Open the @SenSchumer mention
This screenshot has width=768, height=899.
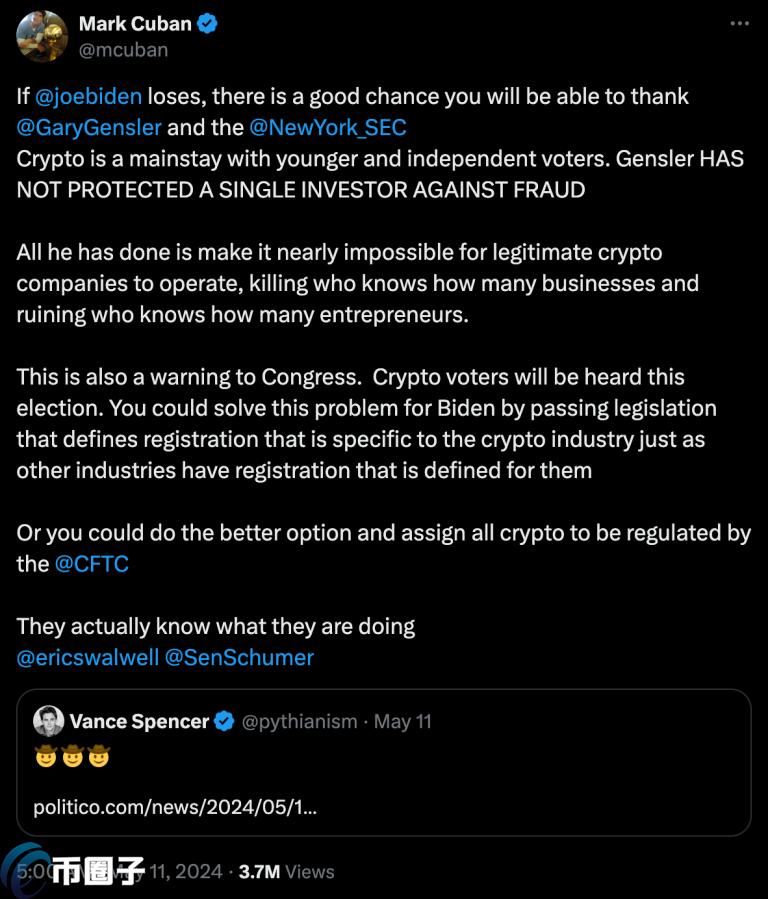point(240,658)
